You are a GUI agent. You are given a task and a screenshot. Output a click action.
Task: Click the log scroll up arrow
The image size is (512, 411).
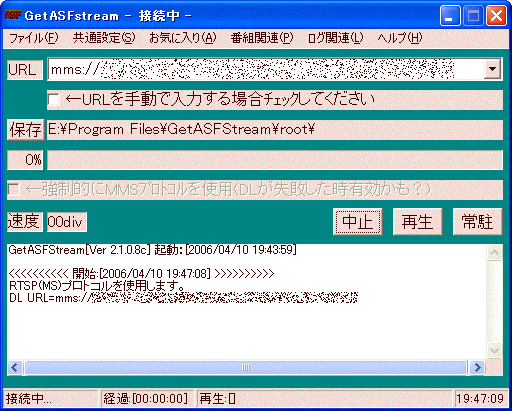point(494,253)
